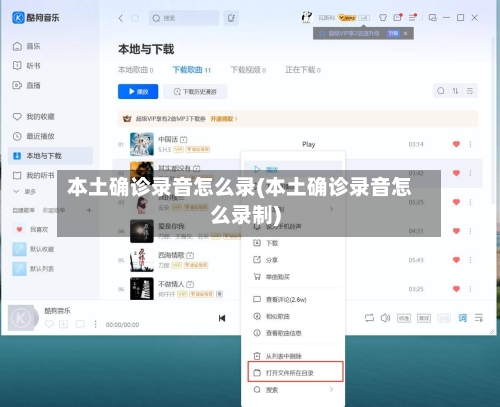Click the 中国话 album cover
Image resolution: width=500 pixels, height=407 pixels.
coord(142,144)
